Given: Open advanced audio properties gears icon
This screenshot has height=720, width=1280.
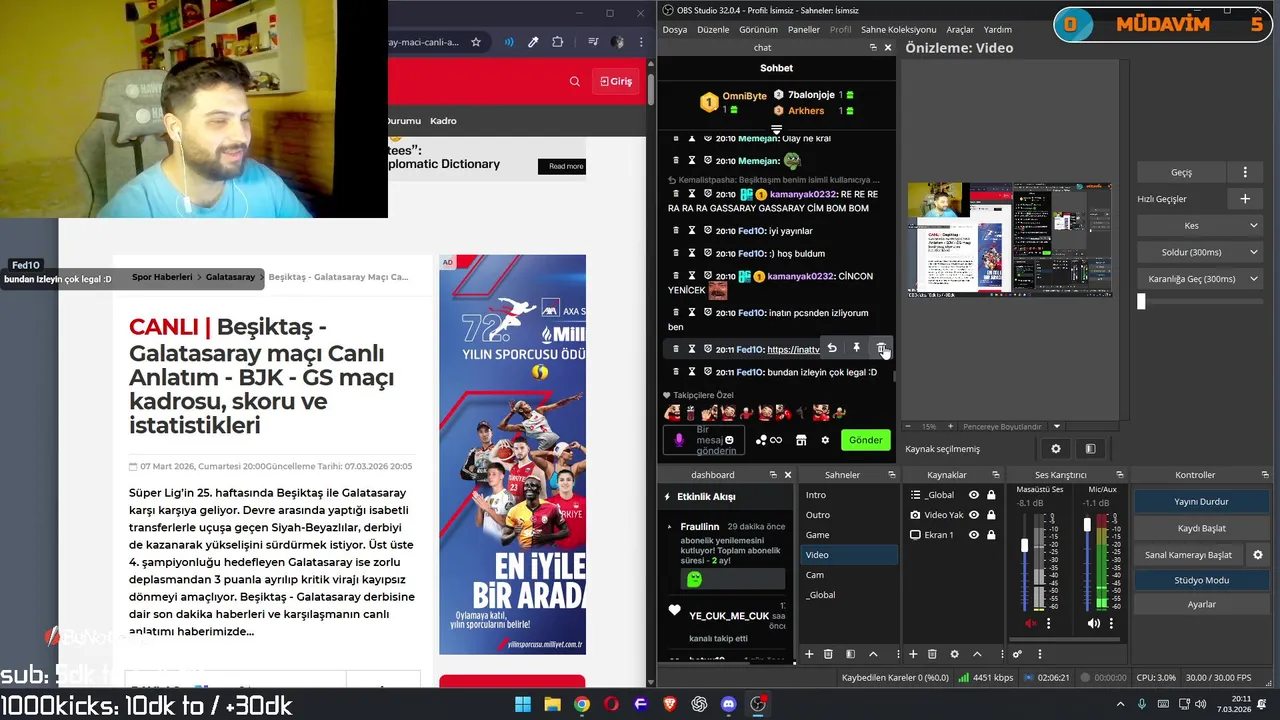Looking at the screenshot, I should [x=1017, y=654].
